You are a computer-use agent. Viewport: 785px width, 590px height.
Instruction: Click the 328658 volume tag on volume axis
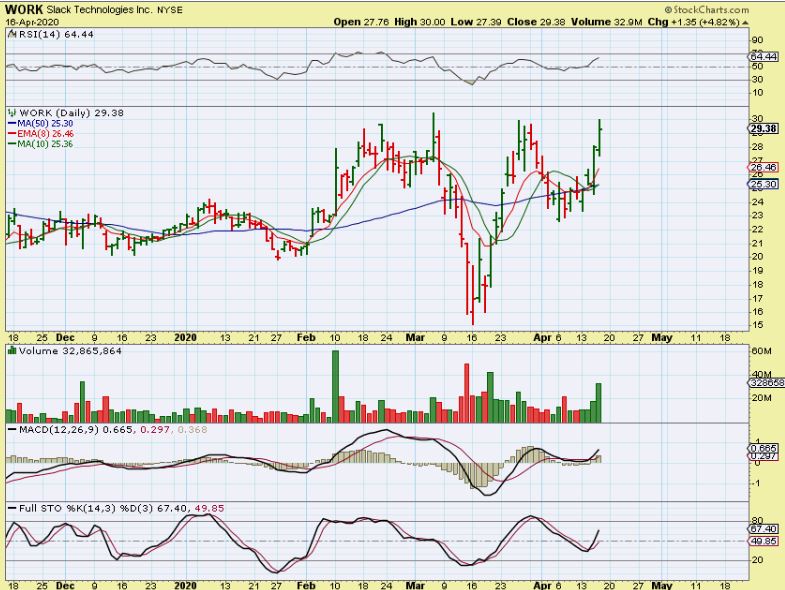click(766, 383)
